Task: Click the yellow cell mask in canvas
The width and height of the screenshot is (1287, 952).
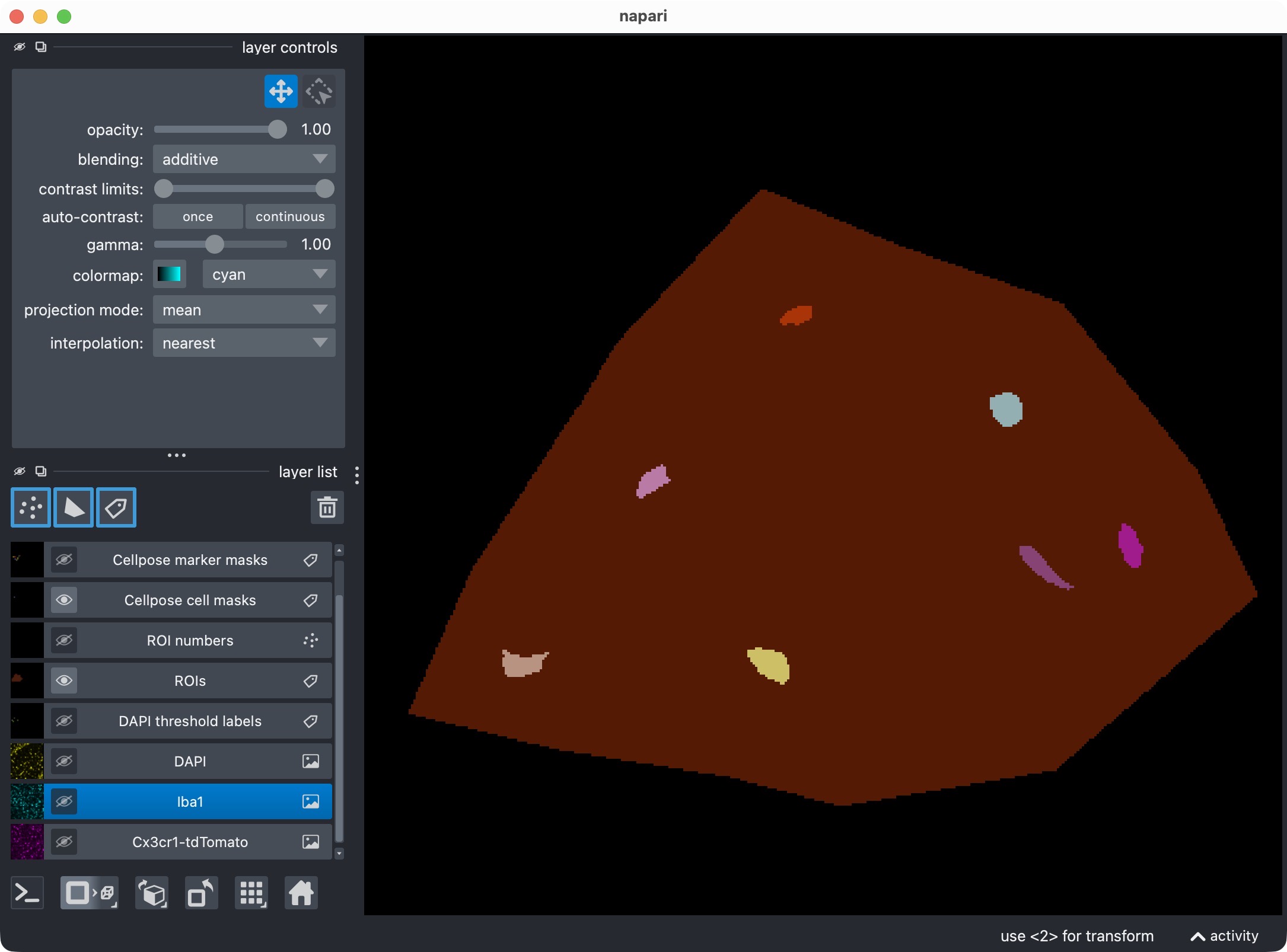Action: click(769, 665)
